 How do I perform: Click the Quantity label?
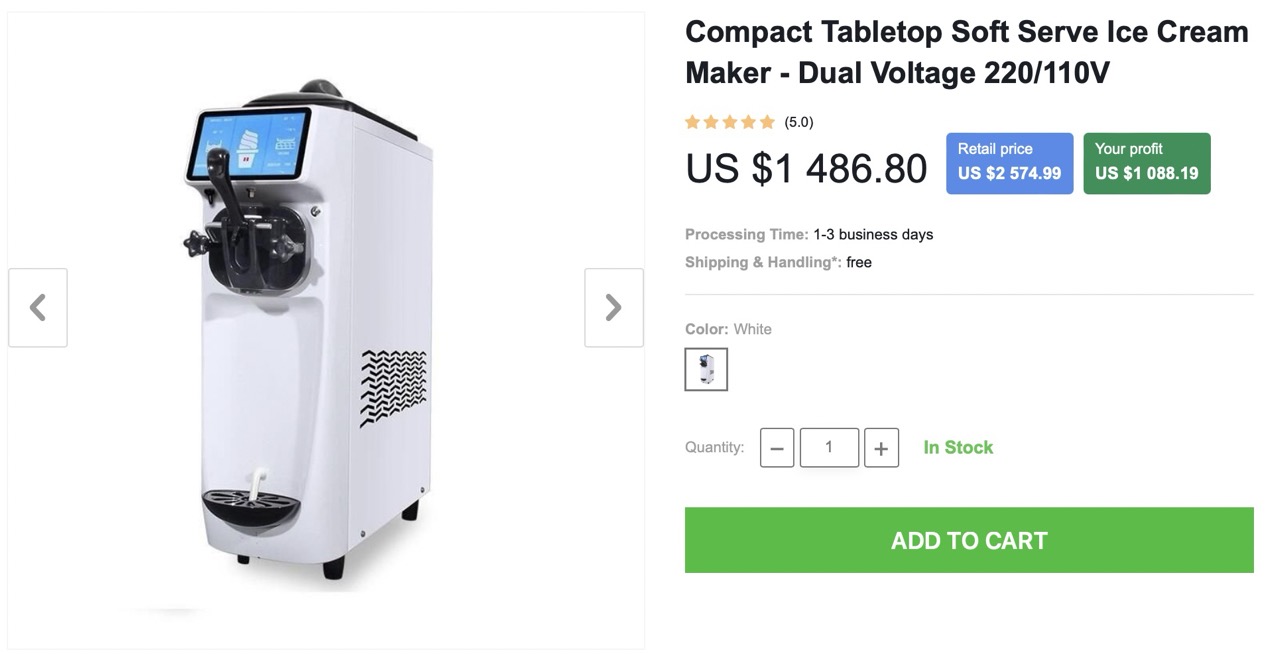(714, 447)
